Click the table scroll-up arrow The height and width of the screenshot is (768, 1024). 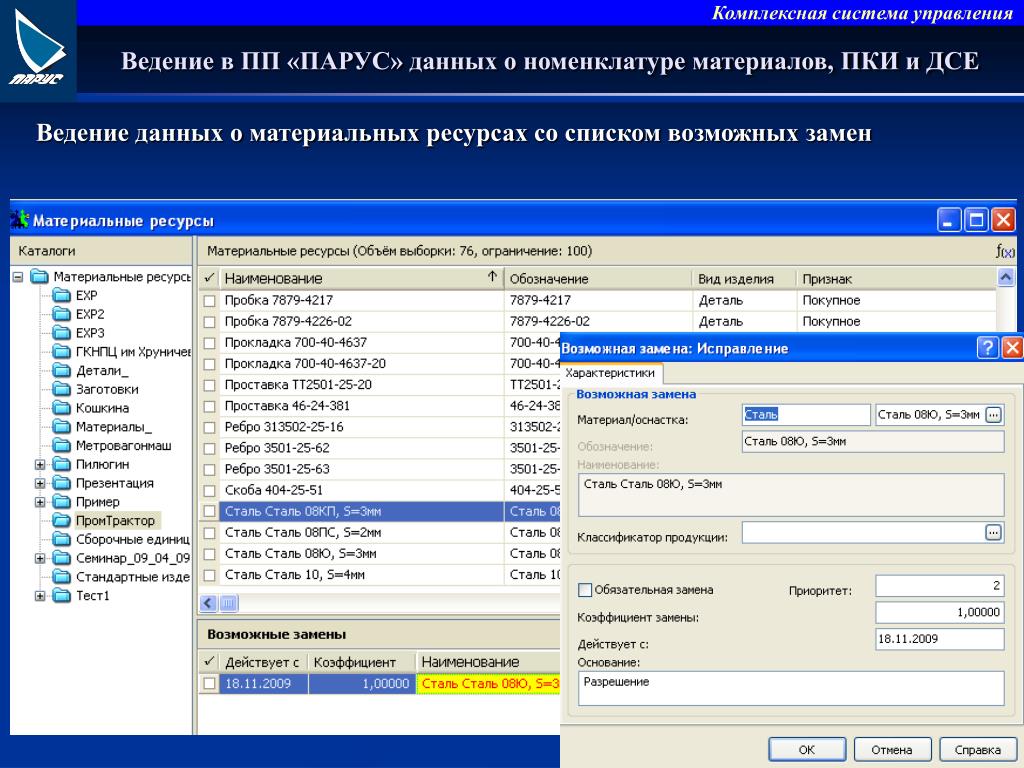[1006, 277]
